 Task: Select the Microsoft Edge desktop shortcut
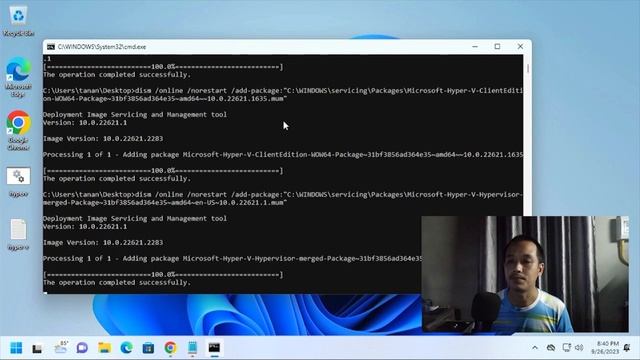click(18, 77)
